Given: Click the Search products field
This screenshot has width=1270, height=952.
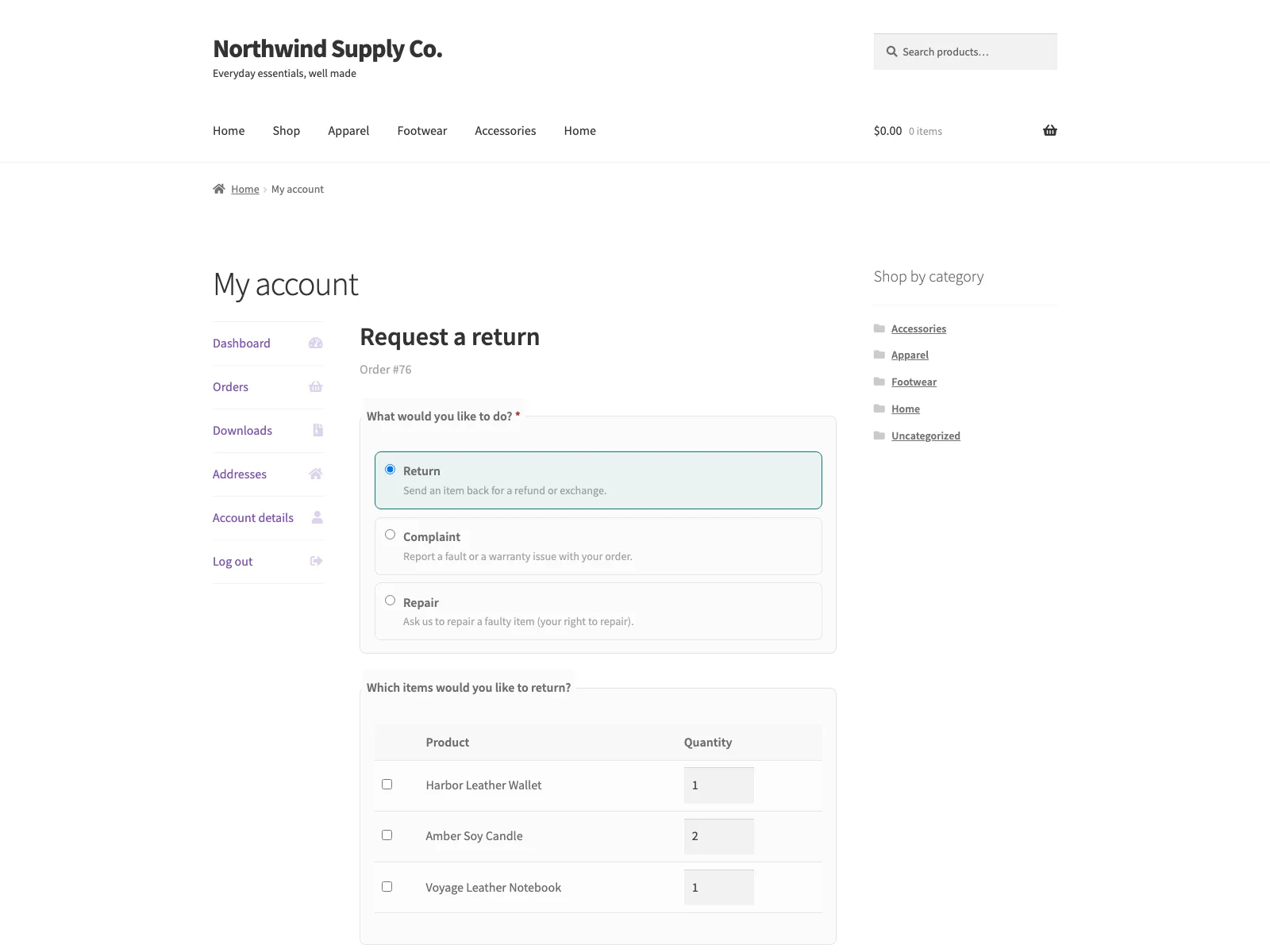Looking at the screenshot, I should (x=965, y=52).
